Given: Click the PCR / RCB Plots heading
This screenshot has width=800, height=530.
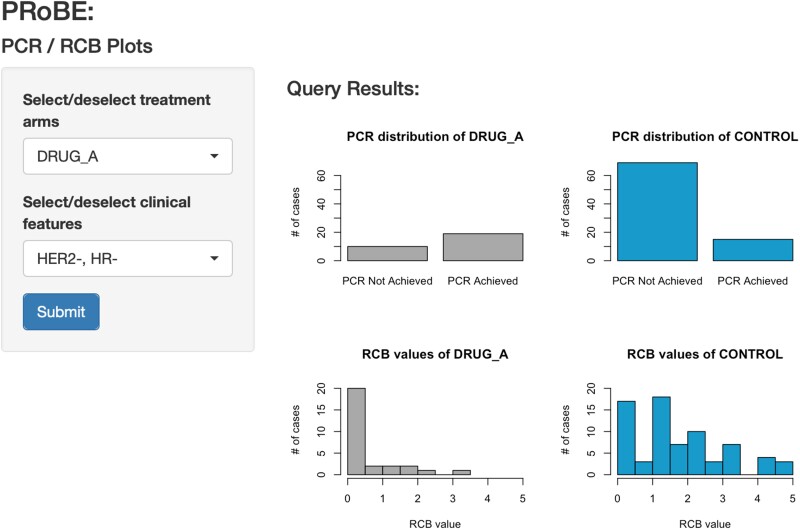Looking at the screenshot, I should point(77,47).
